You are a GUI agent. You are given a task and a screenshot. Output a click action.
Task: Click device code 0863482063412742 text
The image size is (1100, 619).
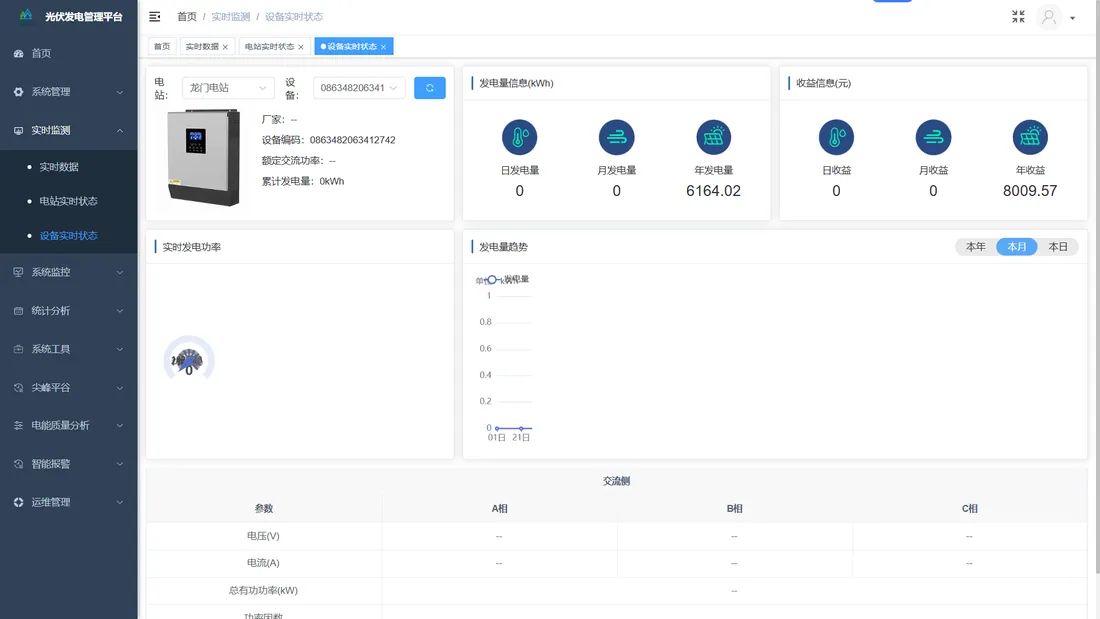tap(353, 140)
